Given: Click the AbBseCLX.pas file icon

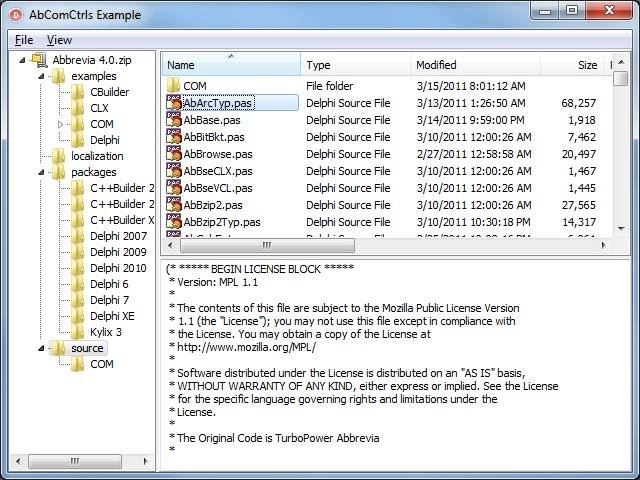Looking at the screenshot, I should [x=174, y=171].
